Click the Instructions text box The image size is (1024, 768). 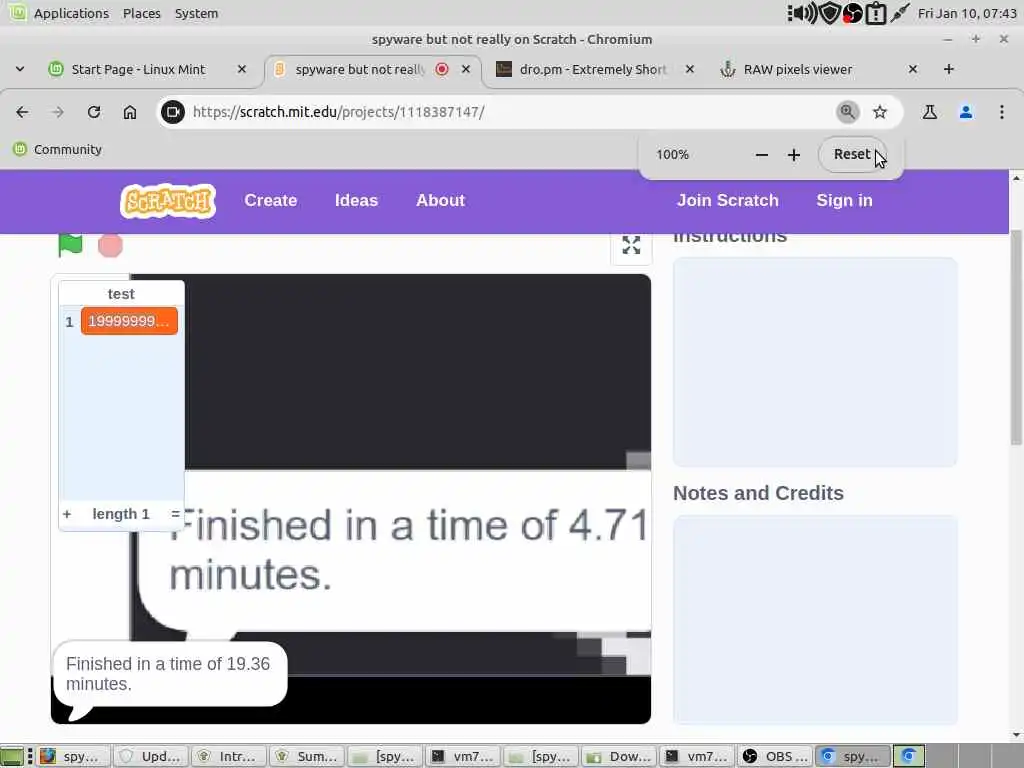tap(815, 362)
